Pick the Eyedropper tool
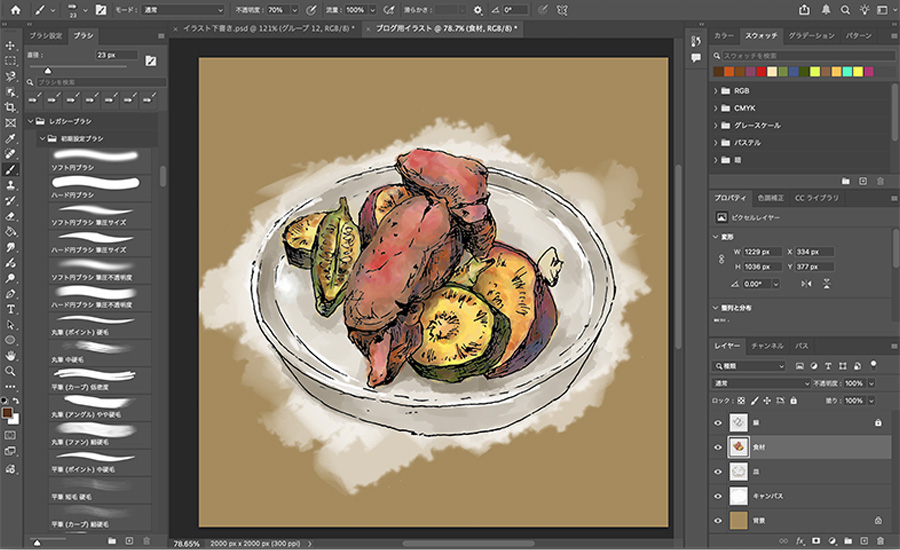 tap(10, 138)
